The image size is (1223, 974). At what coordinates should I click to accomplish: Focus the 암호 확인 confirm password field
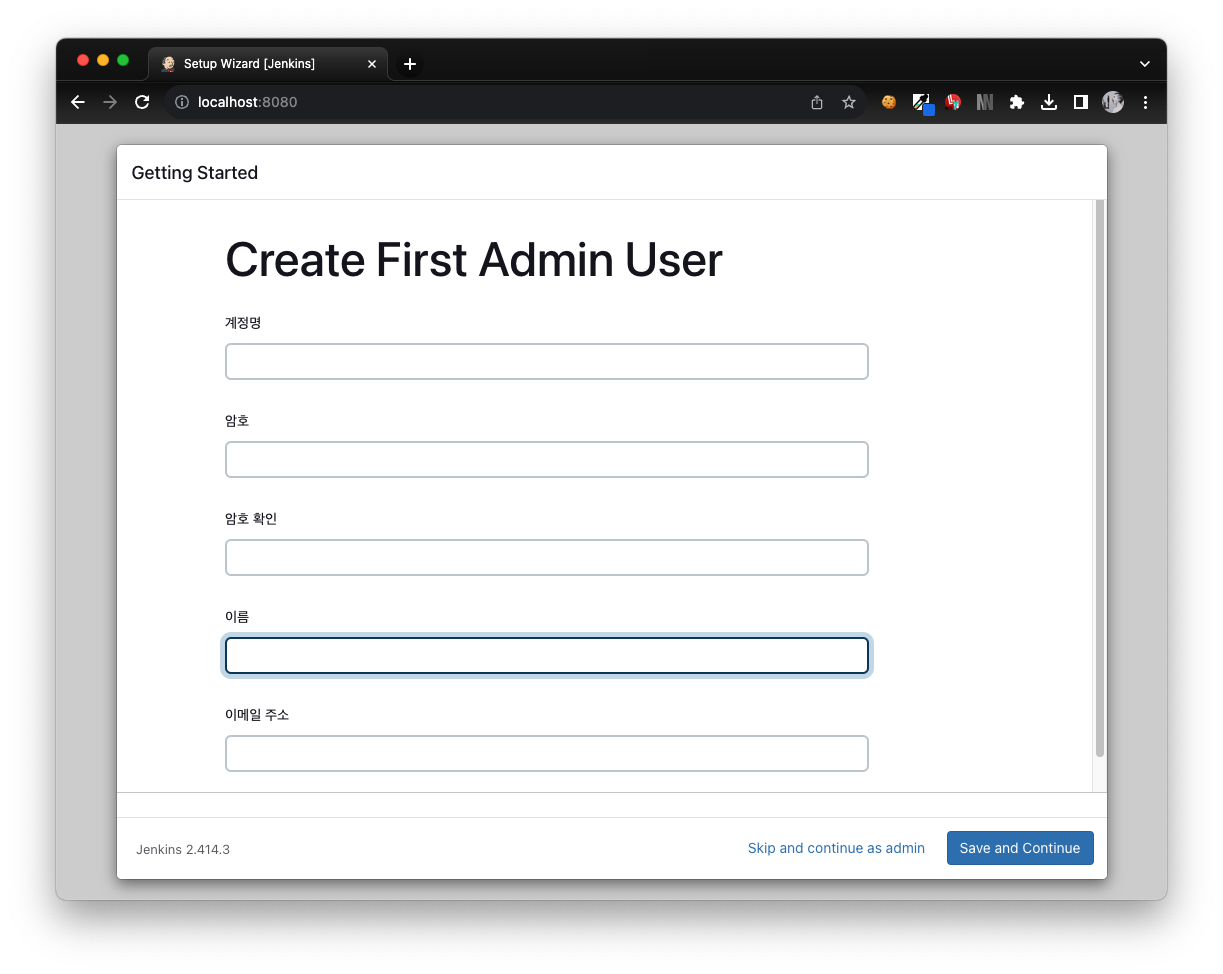pyautogui.click(x=547, y=557)
